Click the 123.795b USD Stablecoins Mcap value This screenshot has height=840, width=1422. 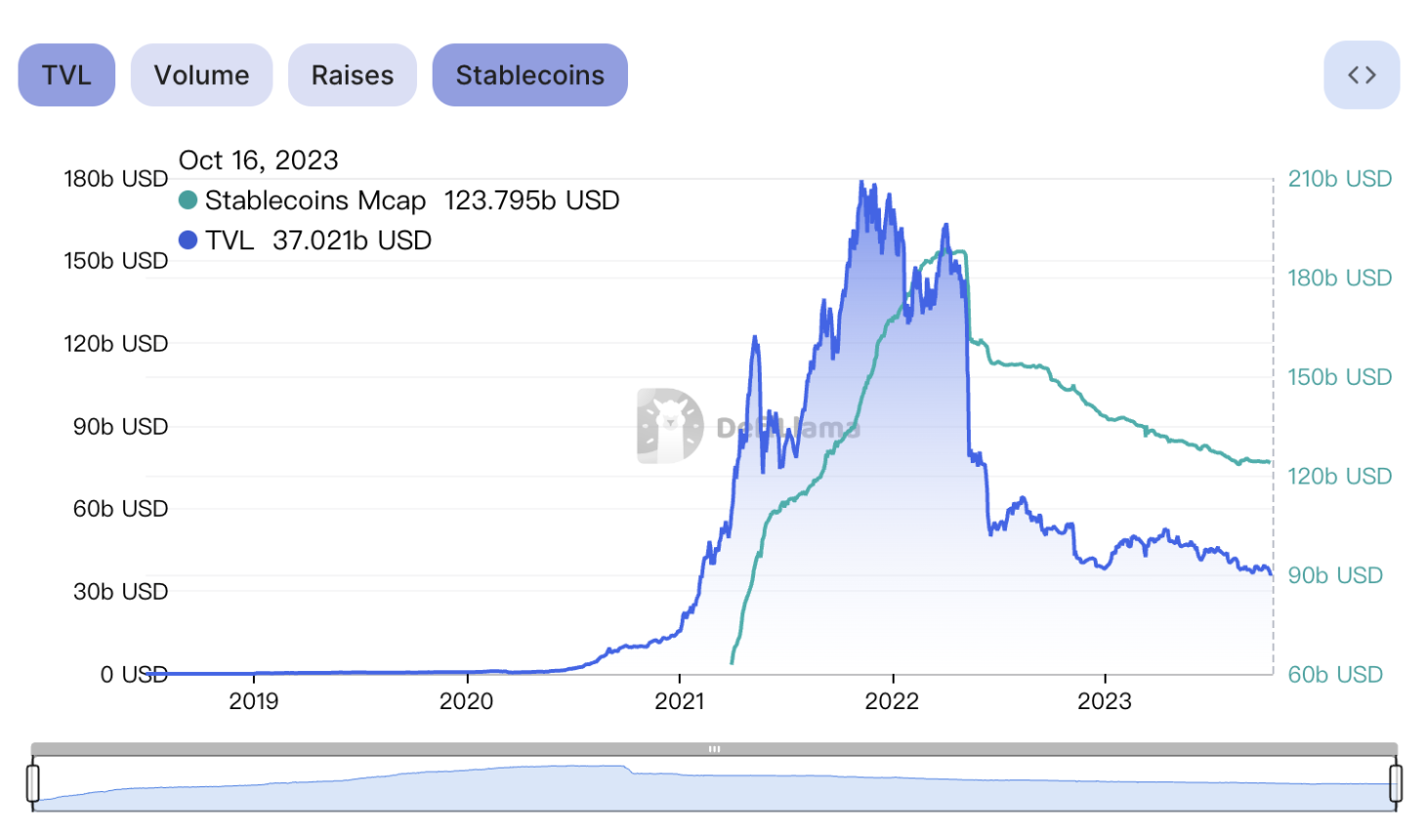531,201
